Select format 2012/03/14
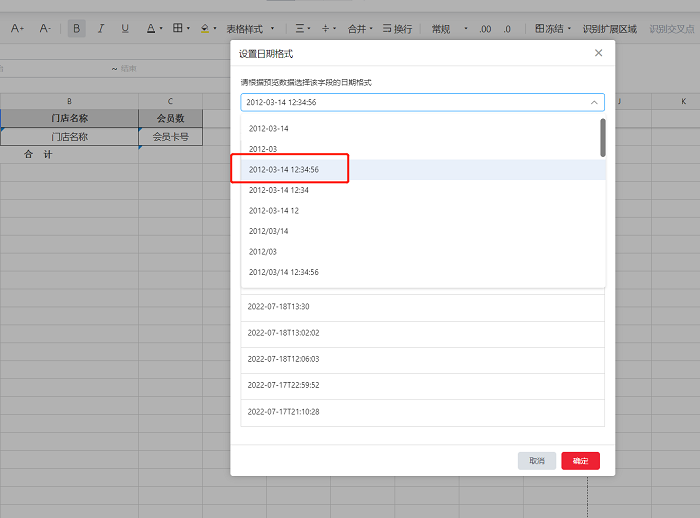 [423, 231]
